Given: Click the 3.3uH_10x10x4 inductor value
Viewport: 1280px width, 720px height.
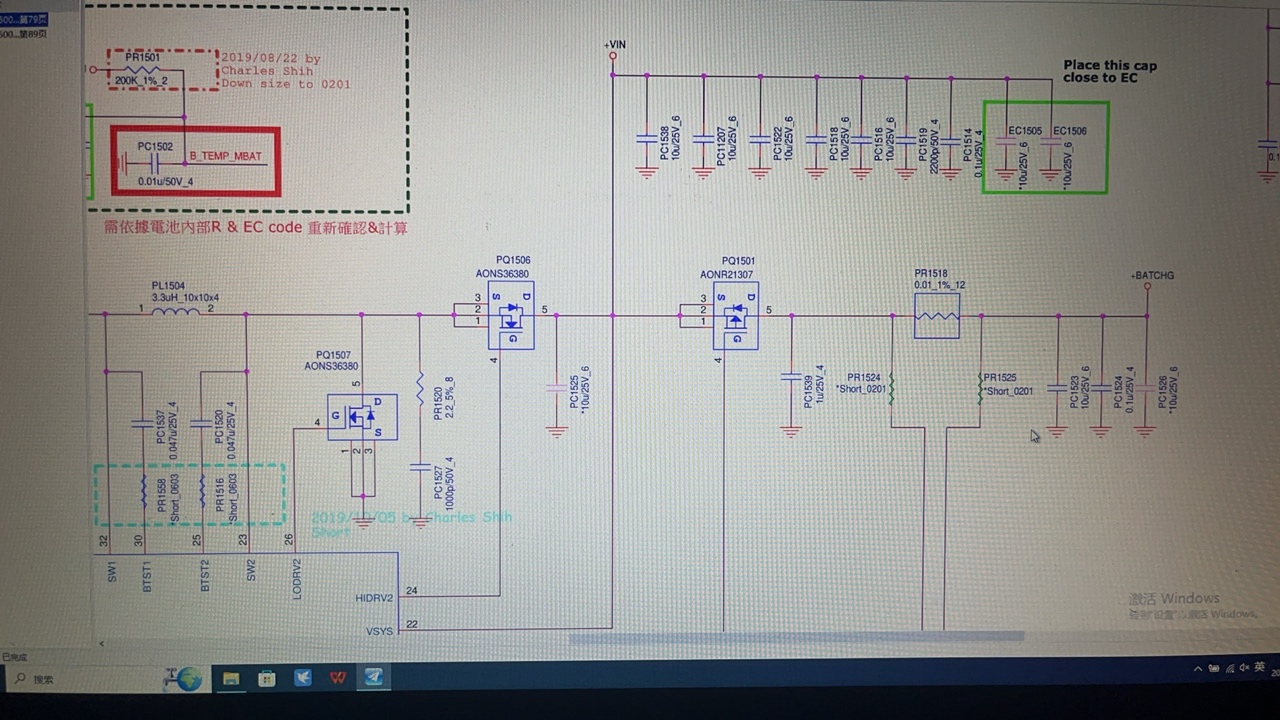Looking at the screenshot, I should (185, 298).
